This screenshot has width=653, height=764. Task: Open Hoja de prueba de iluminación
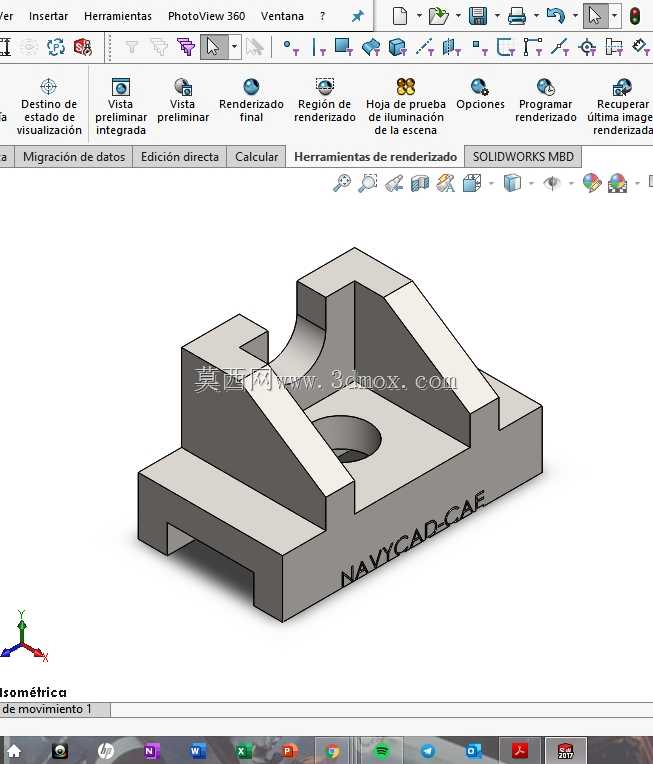pyautogui.click(x=405, y=107)
